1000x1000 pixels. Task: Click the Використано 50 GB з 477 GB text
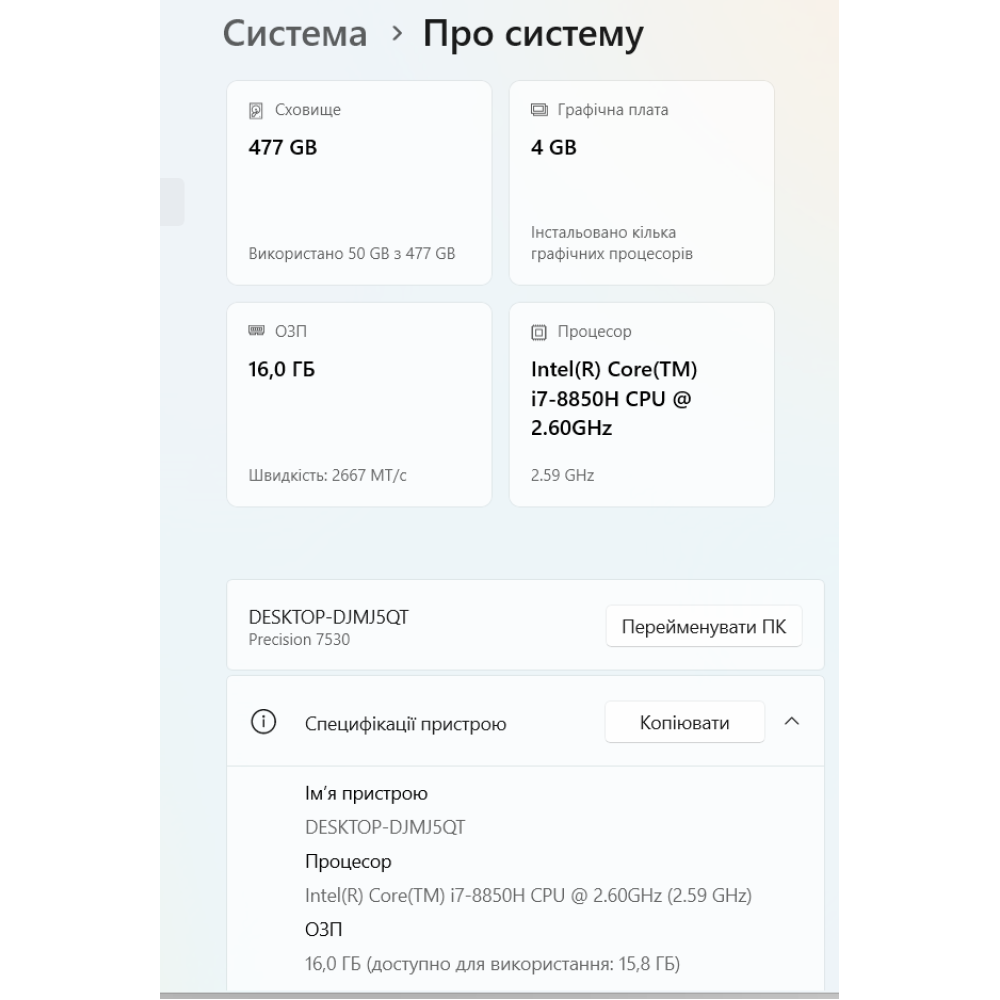351,254
